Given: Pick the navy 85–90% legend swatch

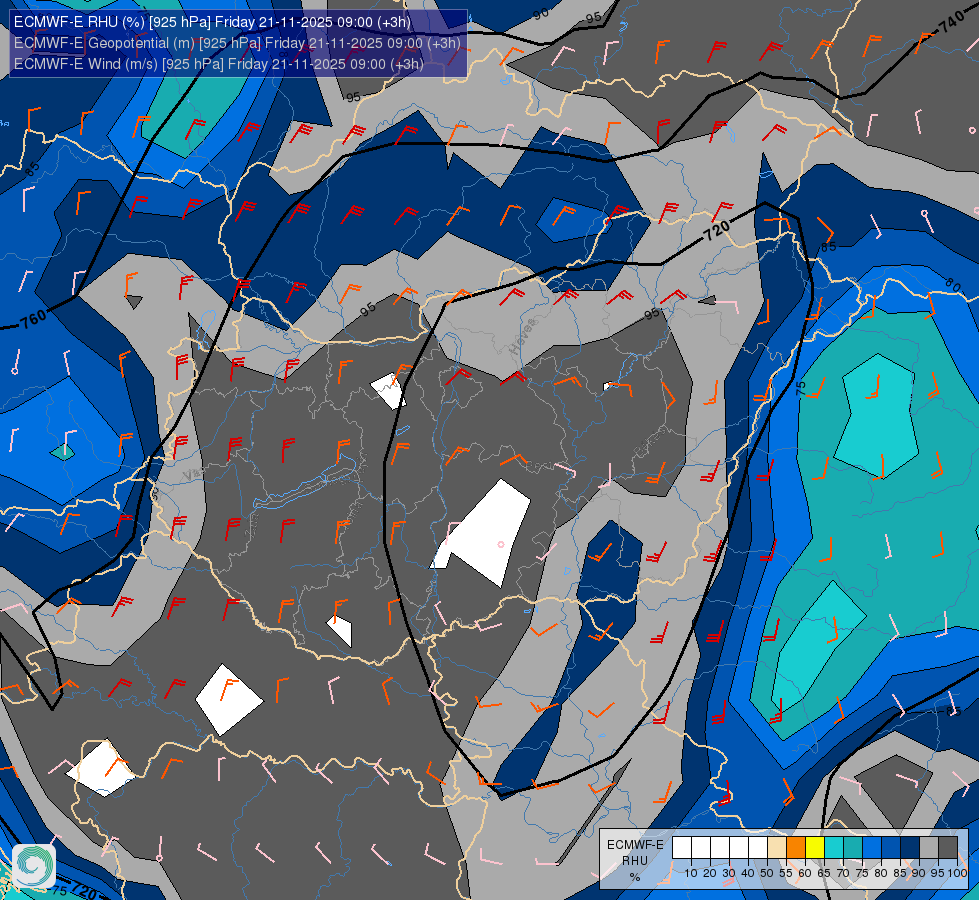Looking at the screenshot, I should tap(910, 848).
